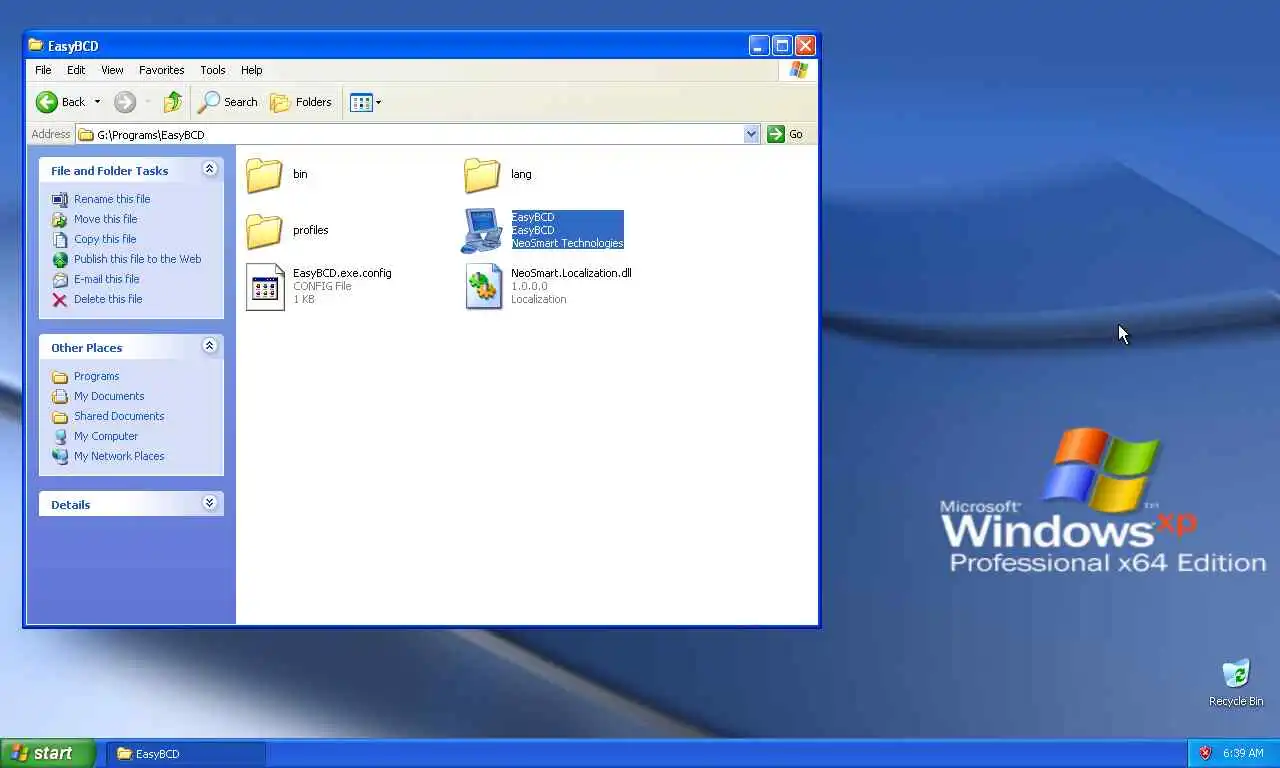Click the NeoSmart Technologies highlighted text
This screenshot has width=1280, height=768.
click(x=567, y=243)
